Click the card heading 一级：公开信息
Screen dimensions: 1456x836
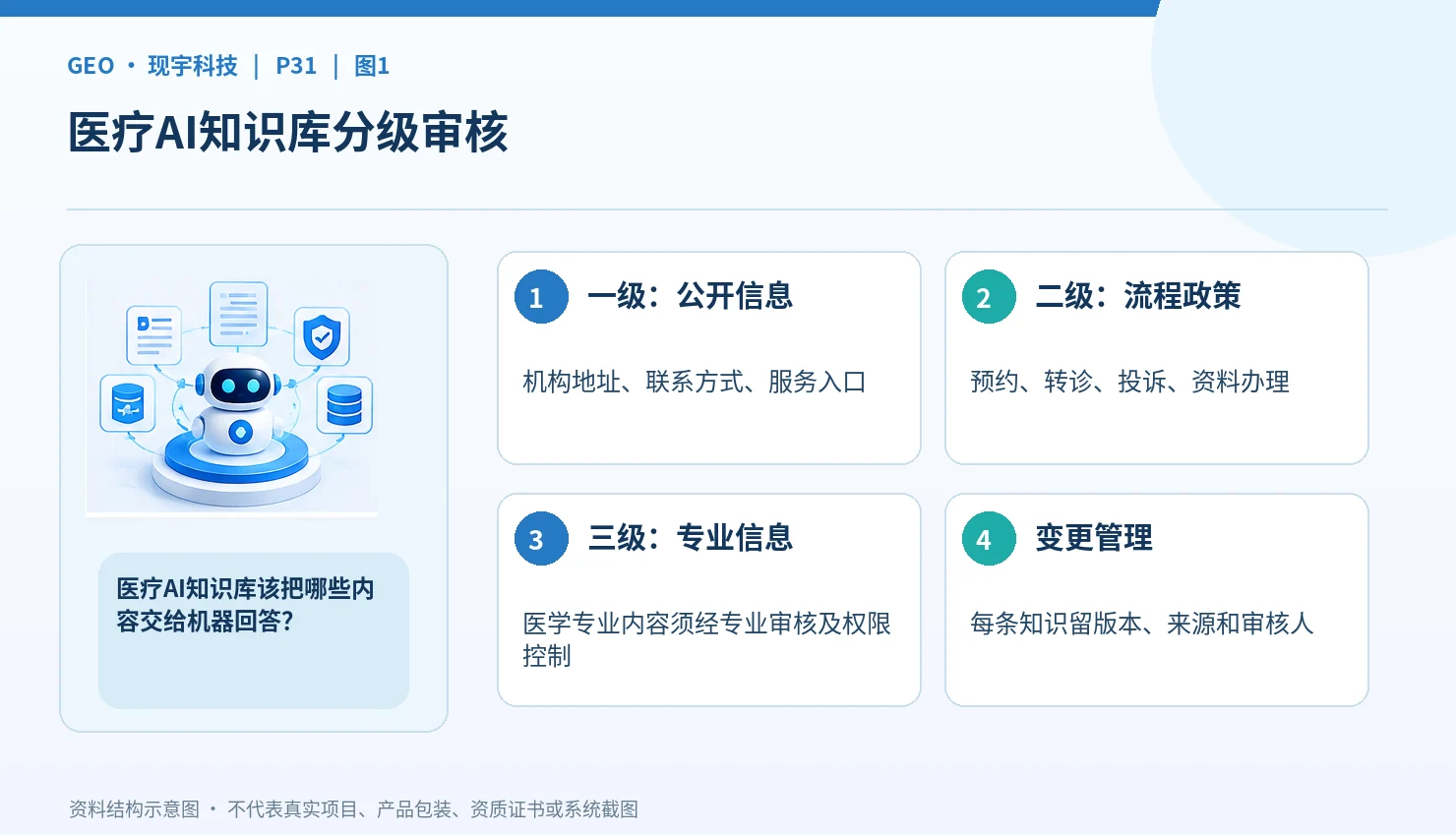tap(690, 296)
